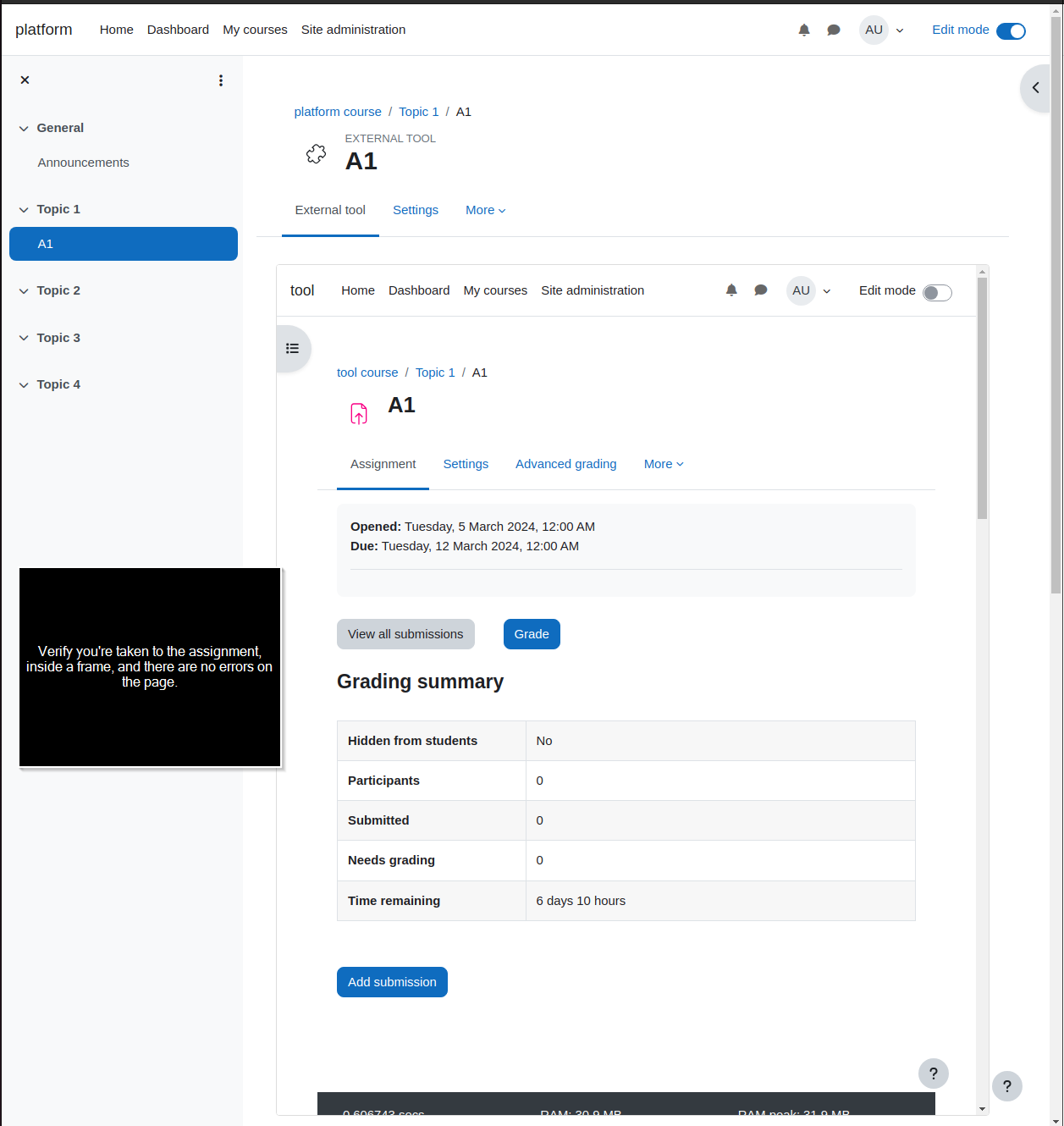Click the inner frame vertical scrollbar thumb

pos(982,398)
